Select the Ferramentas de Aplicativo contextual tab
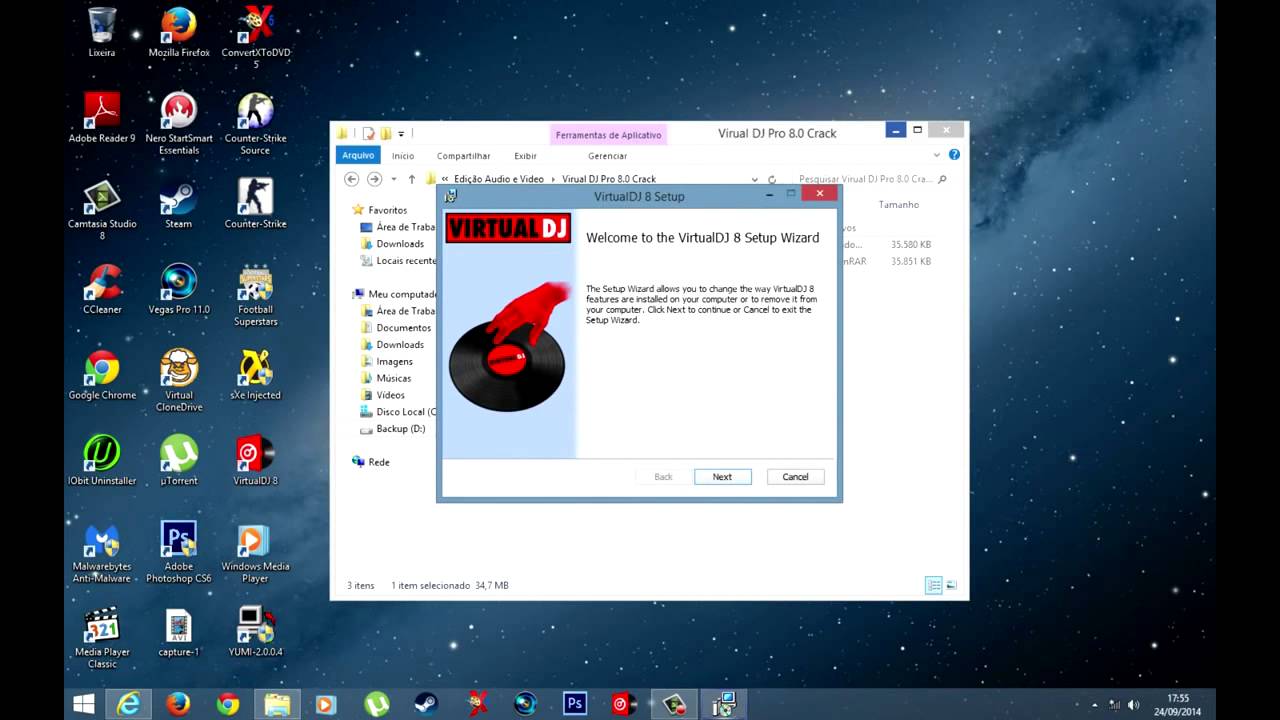This screenshot has width=1280, height=720. tap(608, 135)
